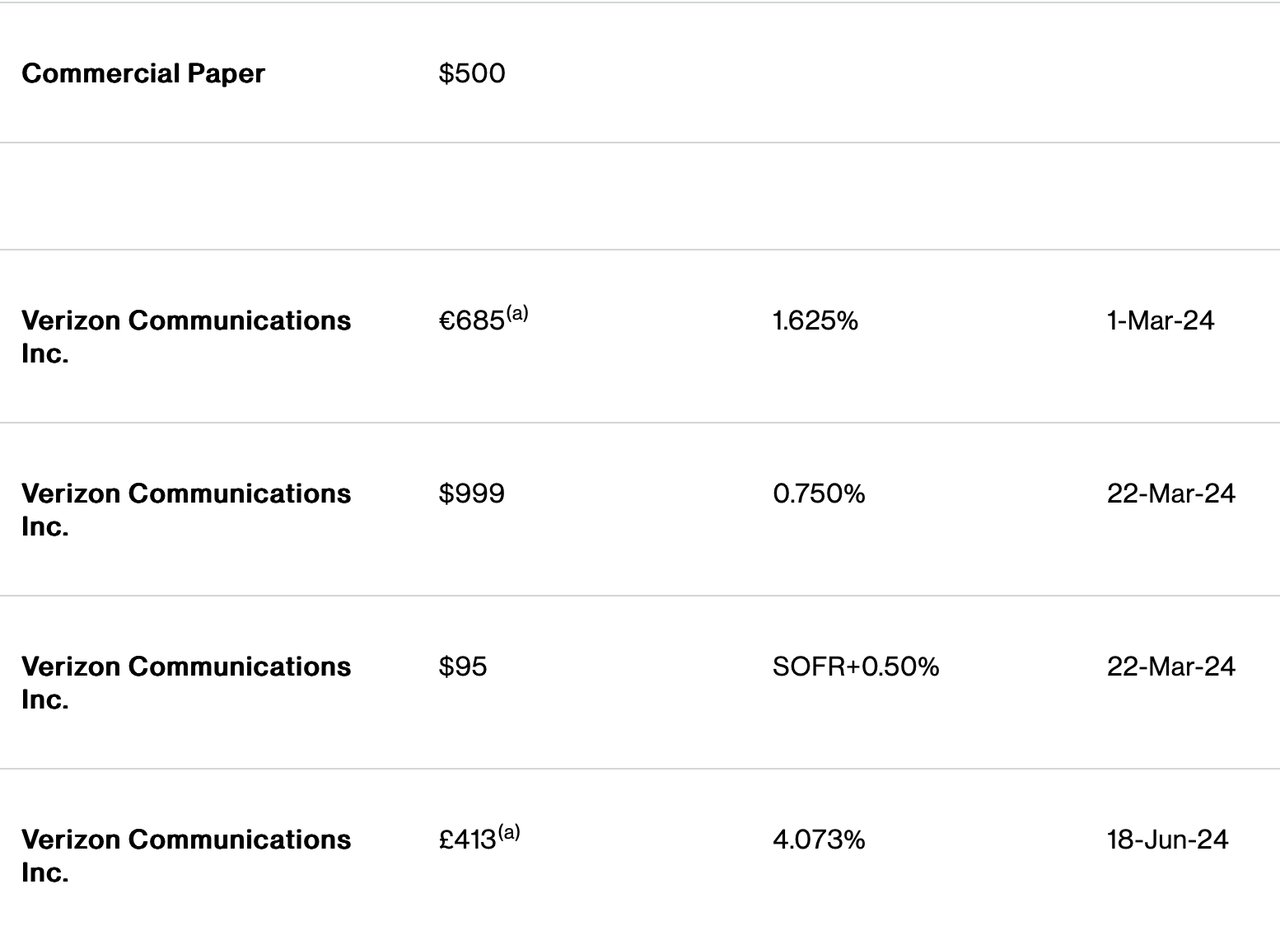Viewport: 1280px width, 931px height.
Task: Select the £413 principal amount
Action: (468, 840)
